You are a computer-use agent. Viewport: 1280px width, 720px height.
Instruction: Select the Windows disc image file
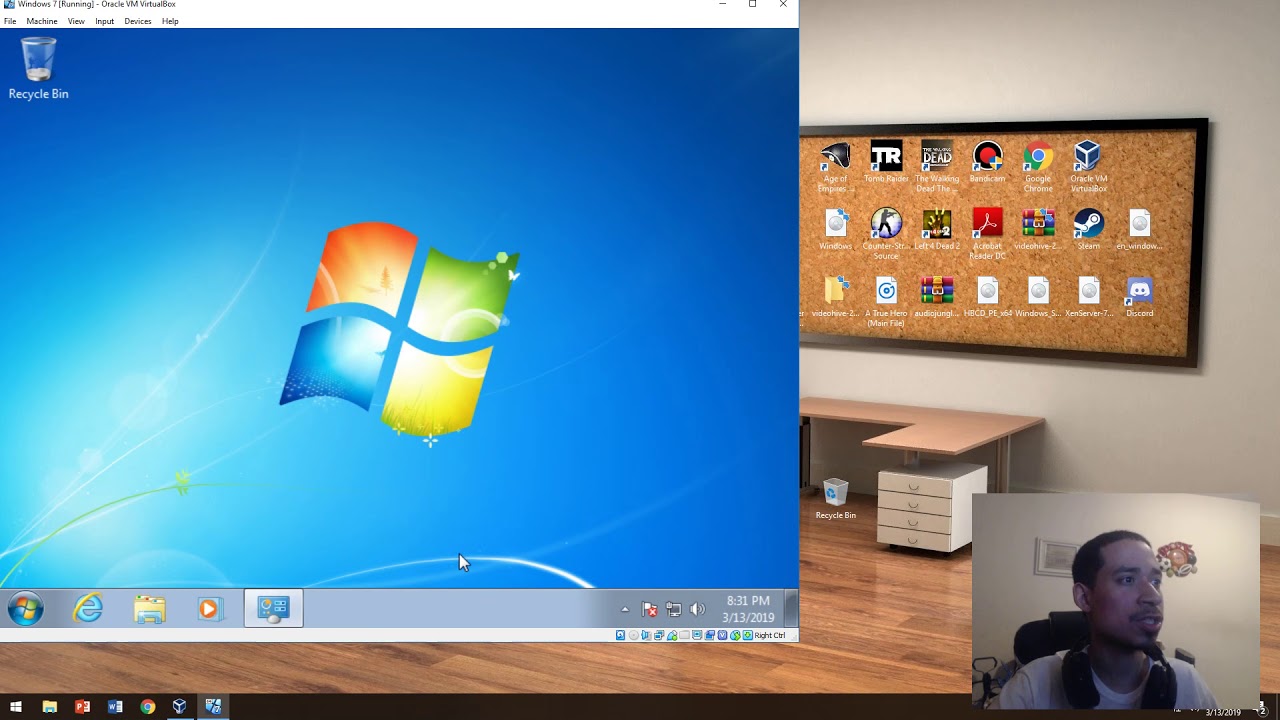click(x=835, y=229)
